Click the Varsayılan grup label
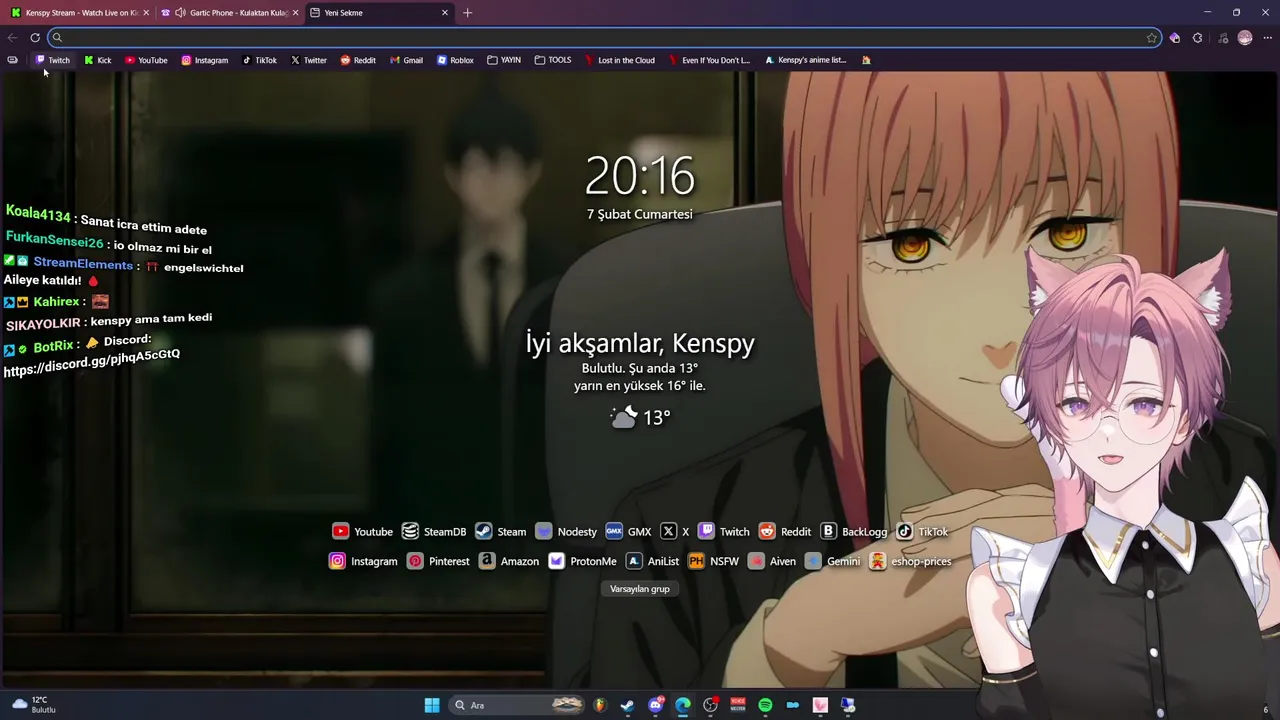 [x=640, y=589]
